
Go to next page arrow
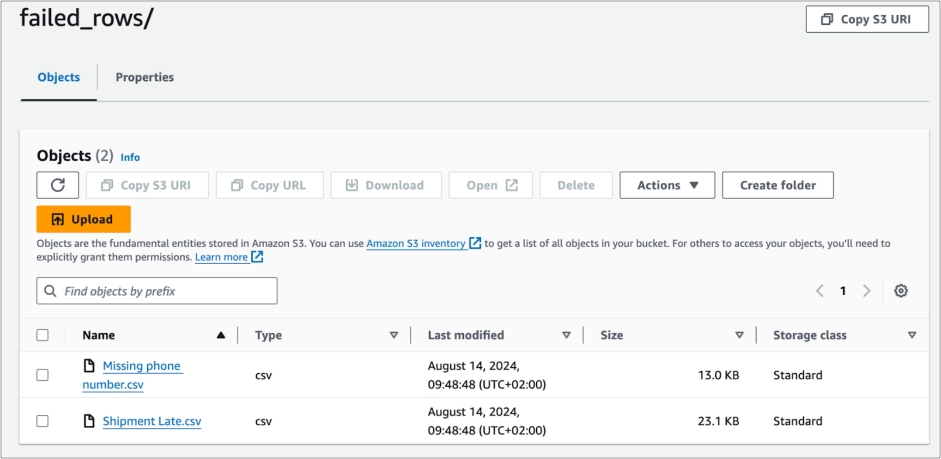866,291
